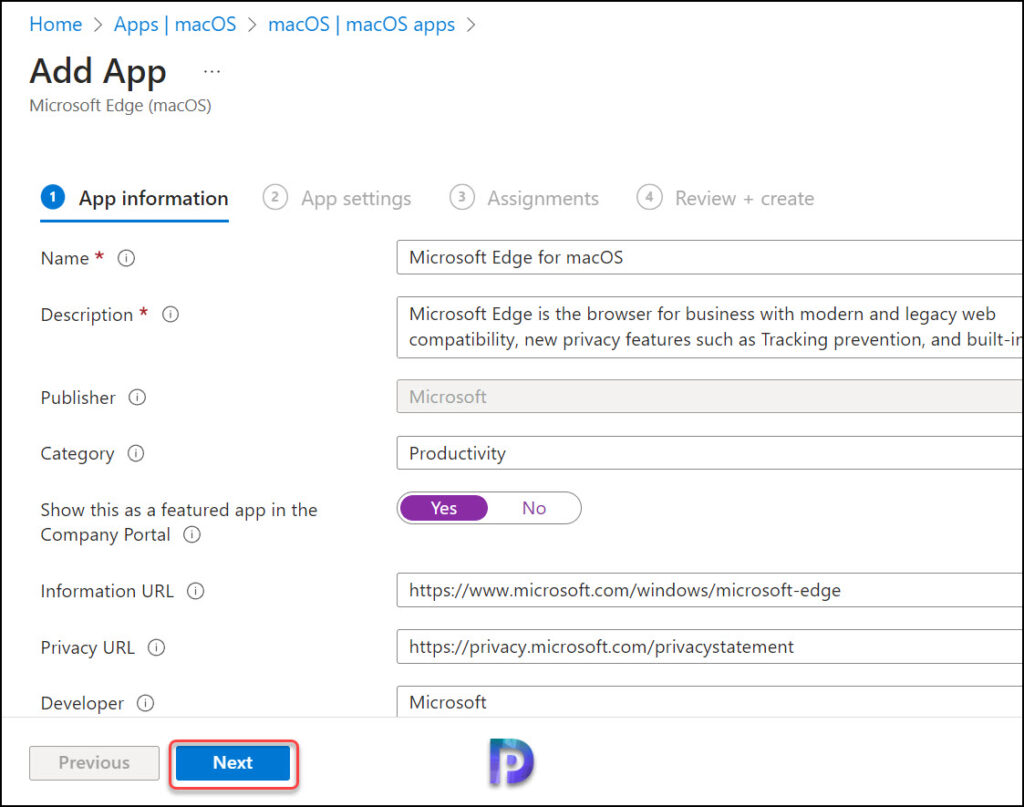Open the Name field info tooltip icon
Viewport: 1024px width, 807px height.
tap(126, 259)
